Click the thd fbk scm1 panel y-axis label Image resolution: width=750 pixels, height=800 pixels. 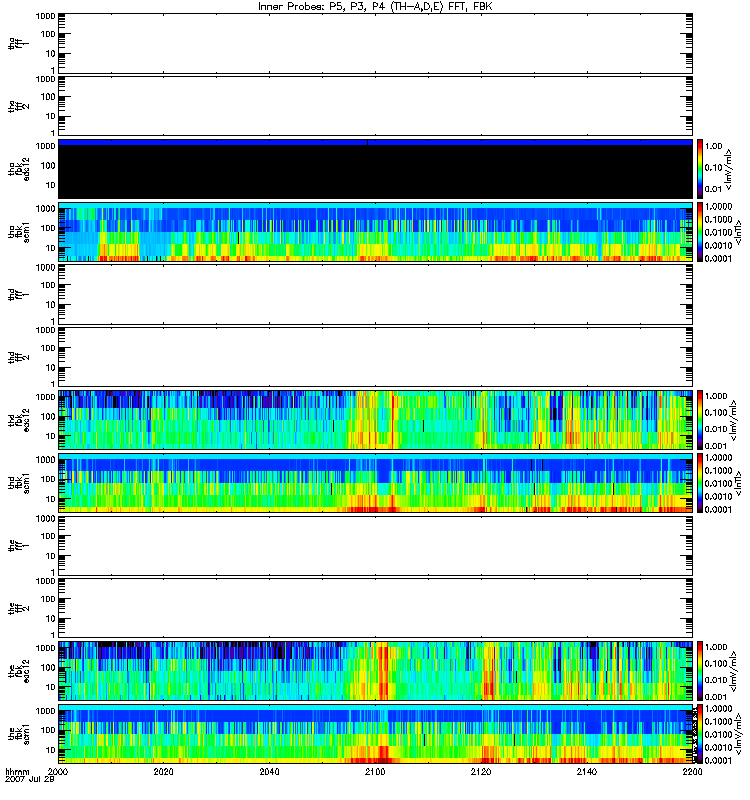[19, 483]
